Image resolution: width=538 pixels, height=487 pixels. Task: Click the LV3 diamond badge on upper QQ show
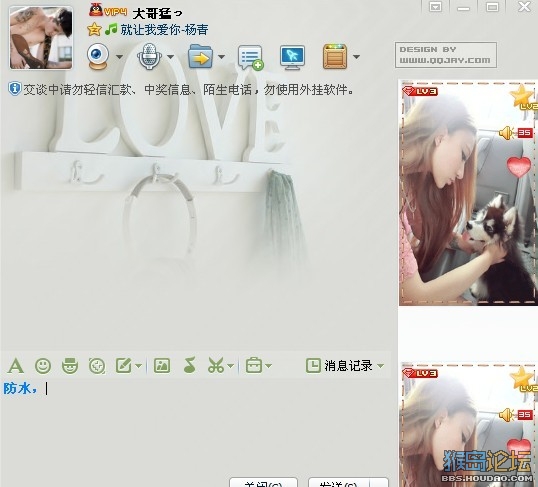pos(420,91)
